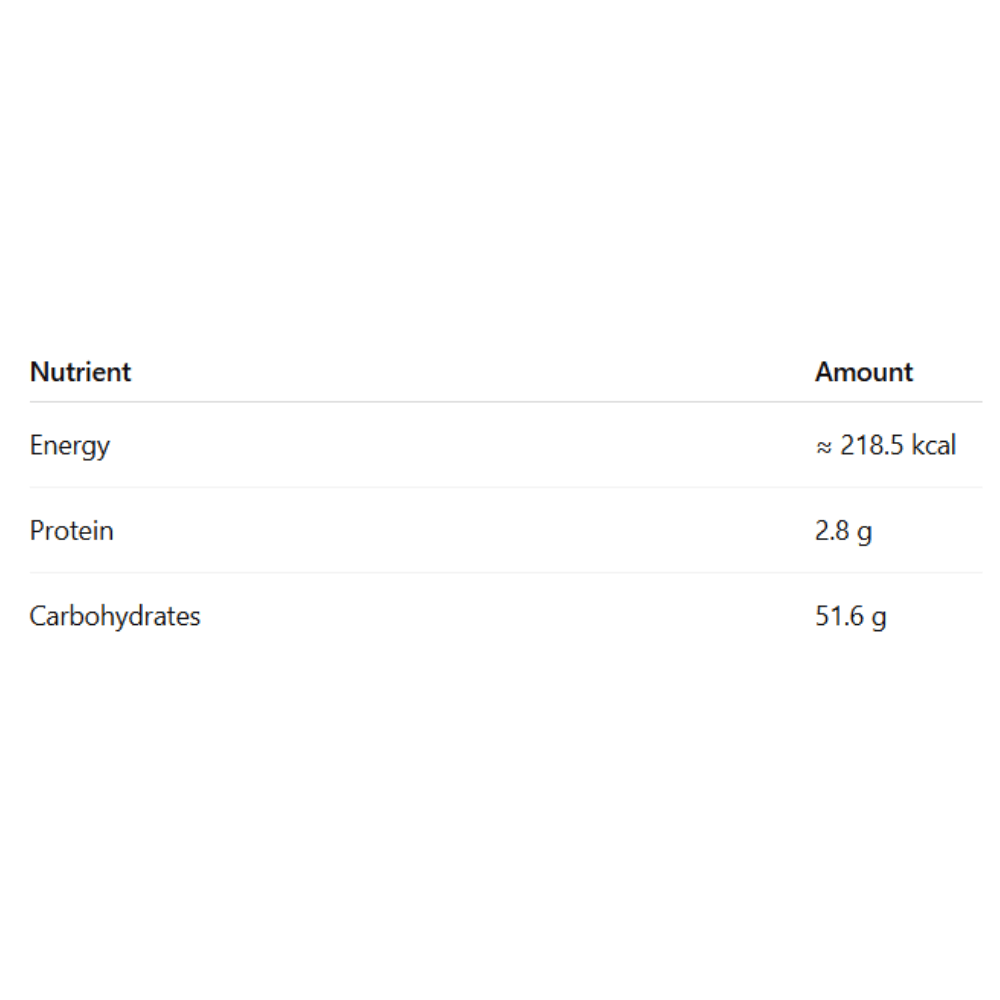Click the "g" unit after 51.6
The image size is (1000, 1000).
879,618
